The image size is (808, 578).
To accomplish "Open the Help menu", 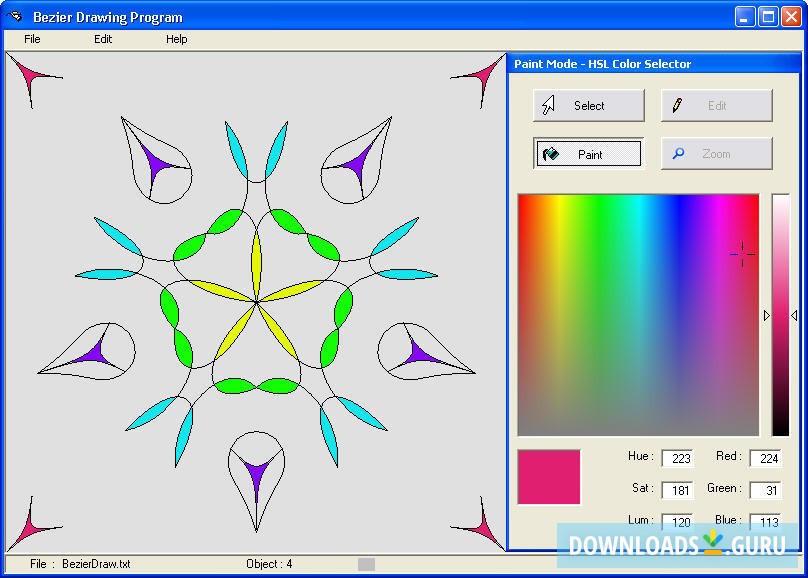I will point(176,39).
